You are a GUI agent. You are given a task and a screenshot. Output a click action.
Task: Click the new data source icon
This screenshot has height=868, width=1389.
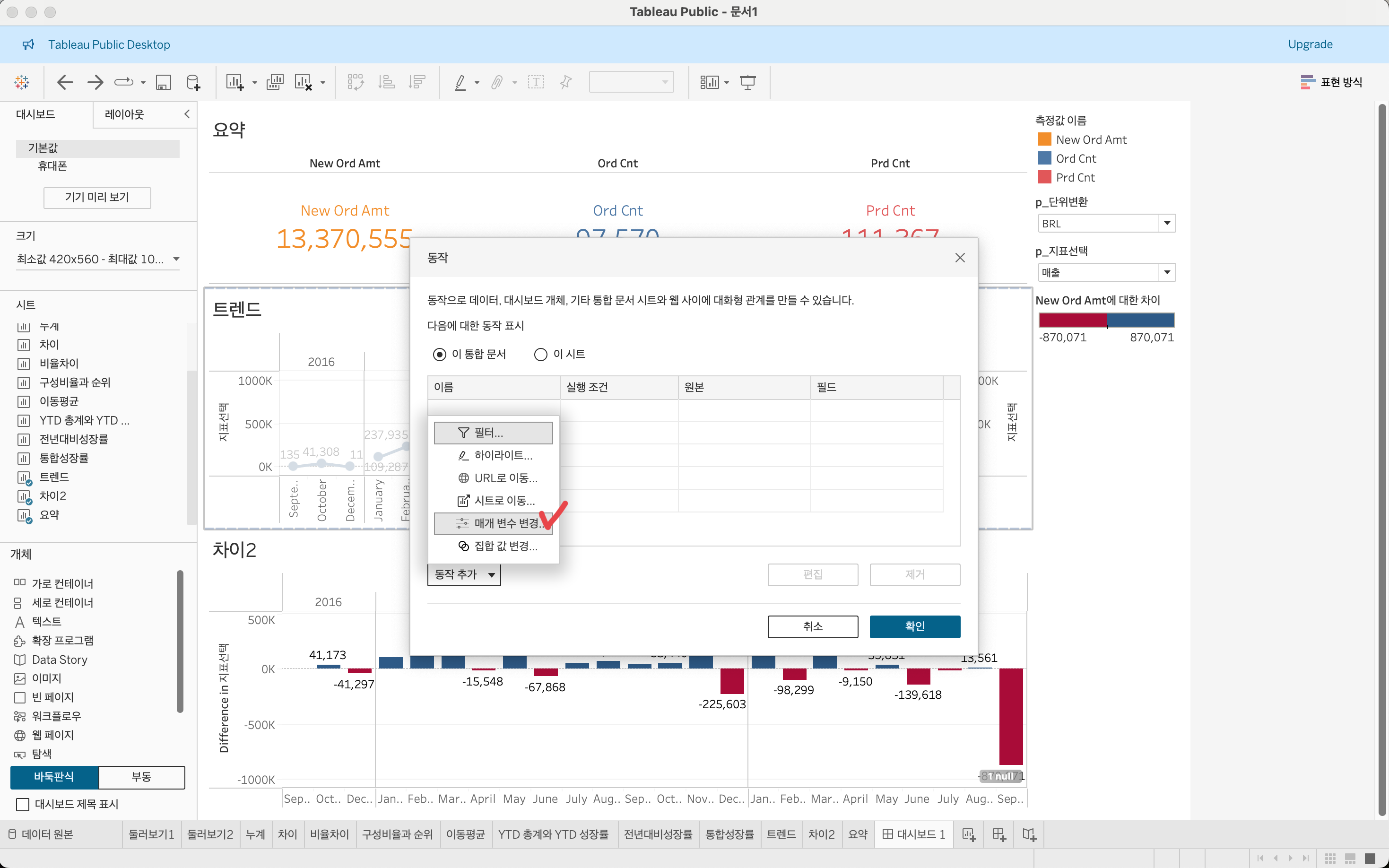pos(193,82)
